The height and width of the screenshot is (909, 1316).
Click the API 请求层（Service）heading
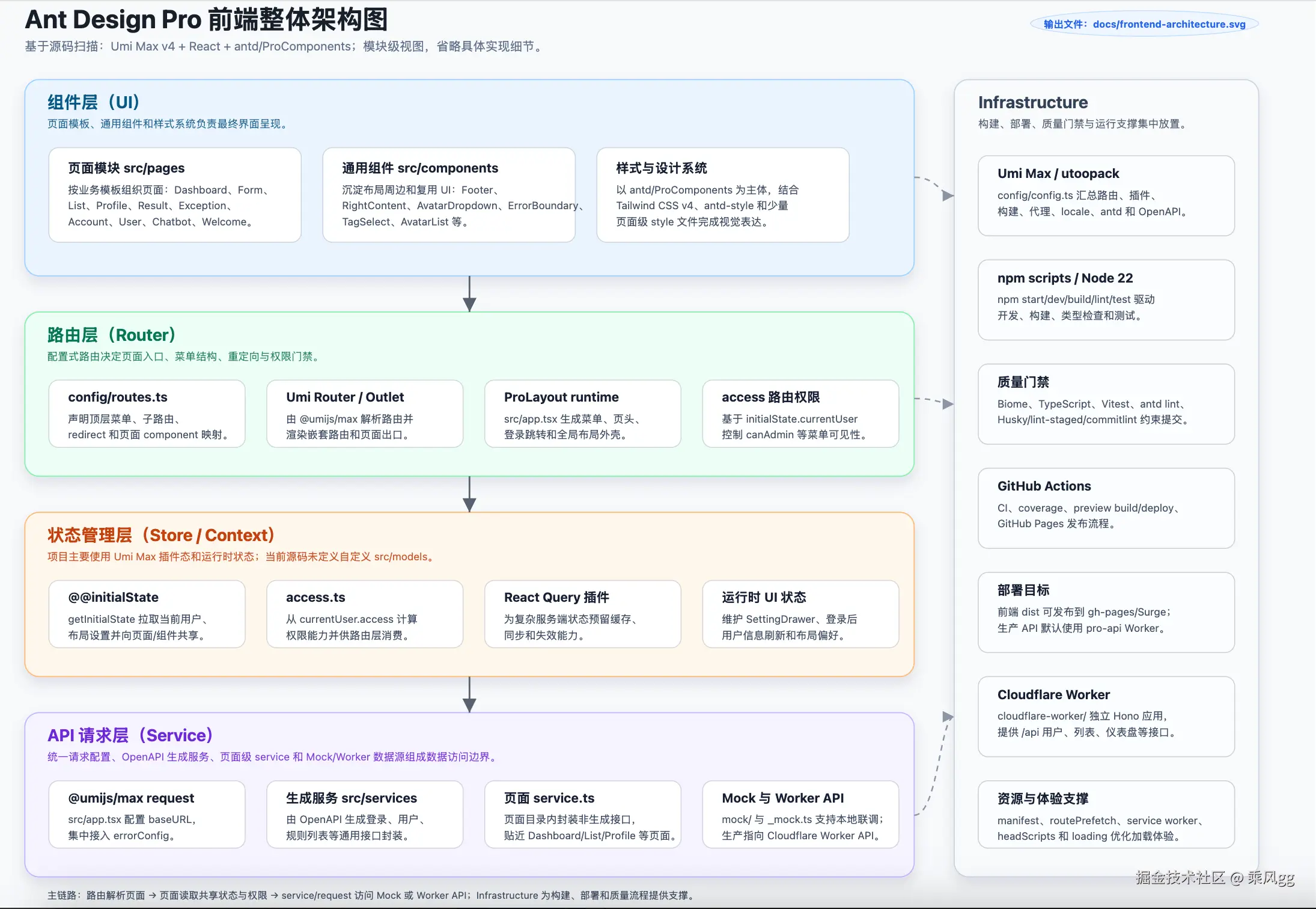130,735
